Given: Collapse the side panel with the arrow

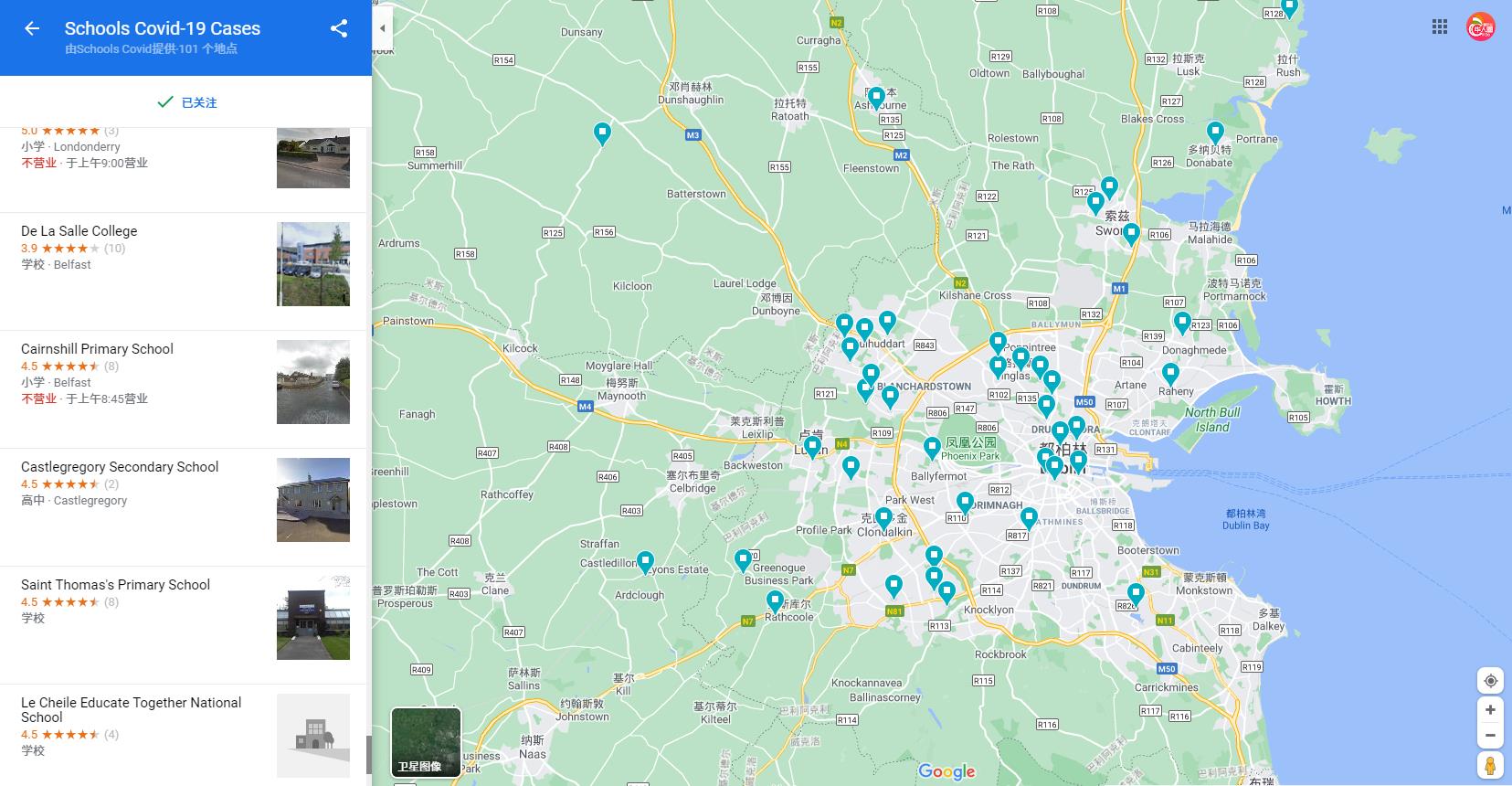Looking at the screenshot, I should click(382, 28).
